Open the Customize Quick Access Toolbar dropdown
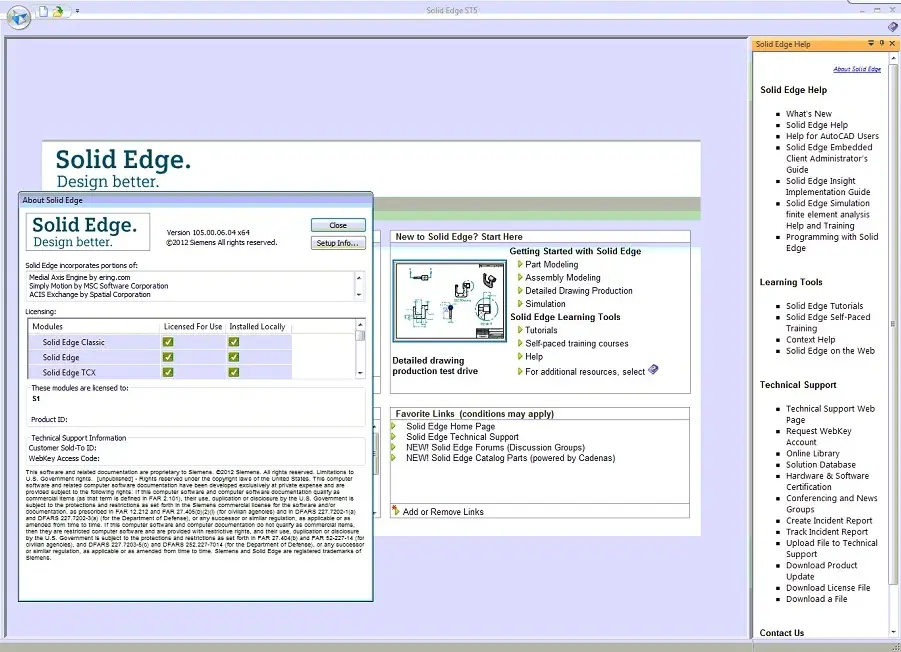This screenshot has height=652, width=901. pos(78,11)
